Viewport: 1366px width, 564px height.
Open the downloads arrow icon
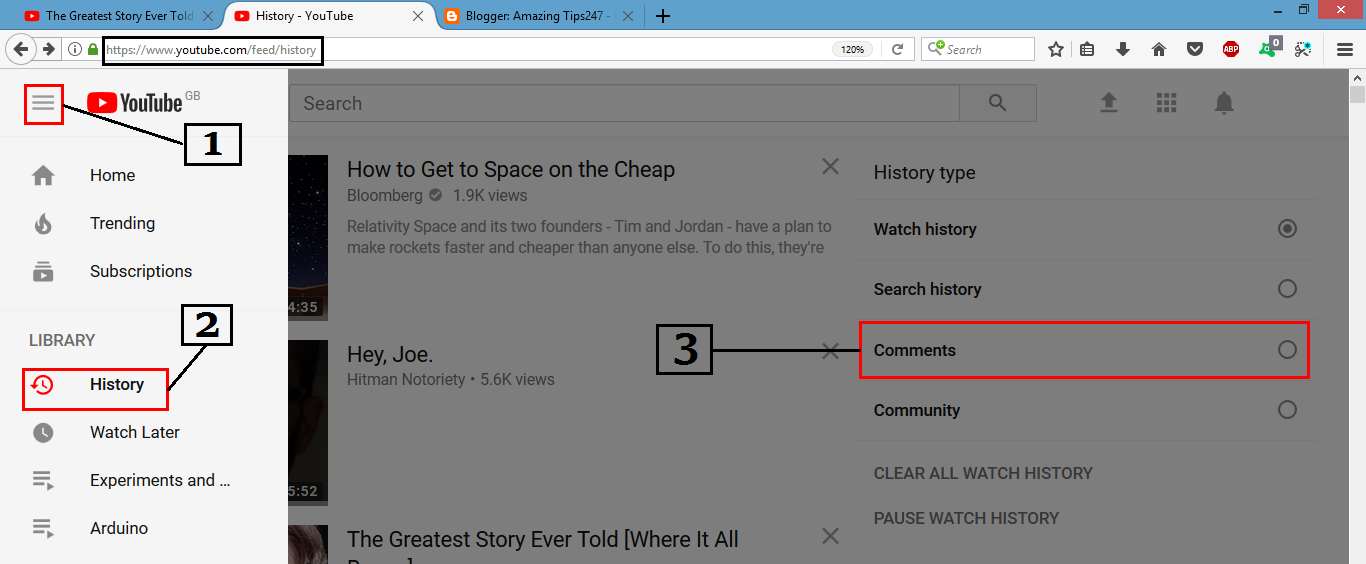(1122, 49)
